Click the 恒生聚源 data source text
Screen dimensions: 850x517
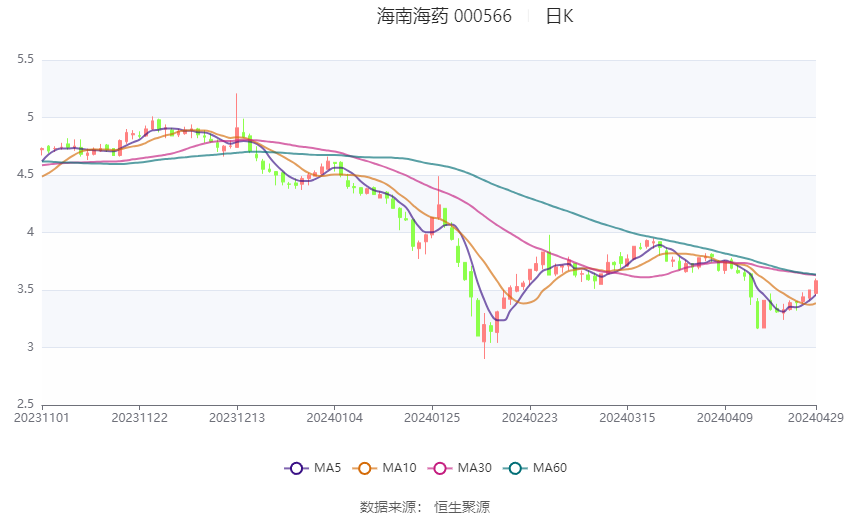[462, 507]
